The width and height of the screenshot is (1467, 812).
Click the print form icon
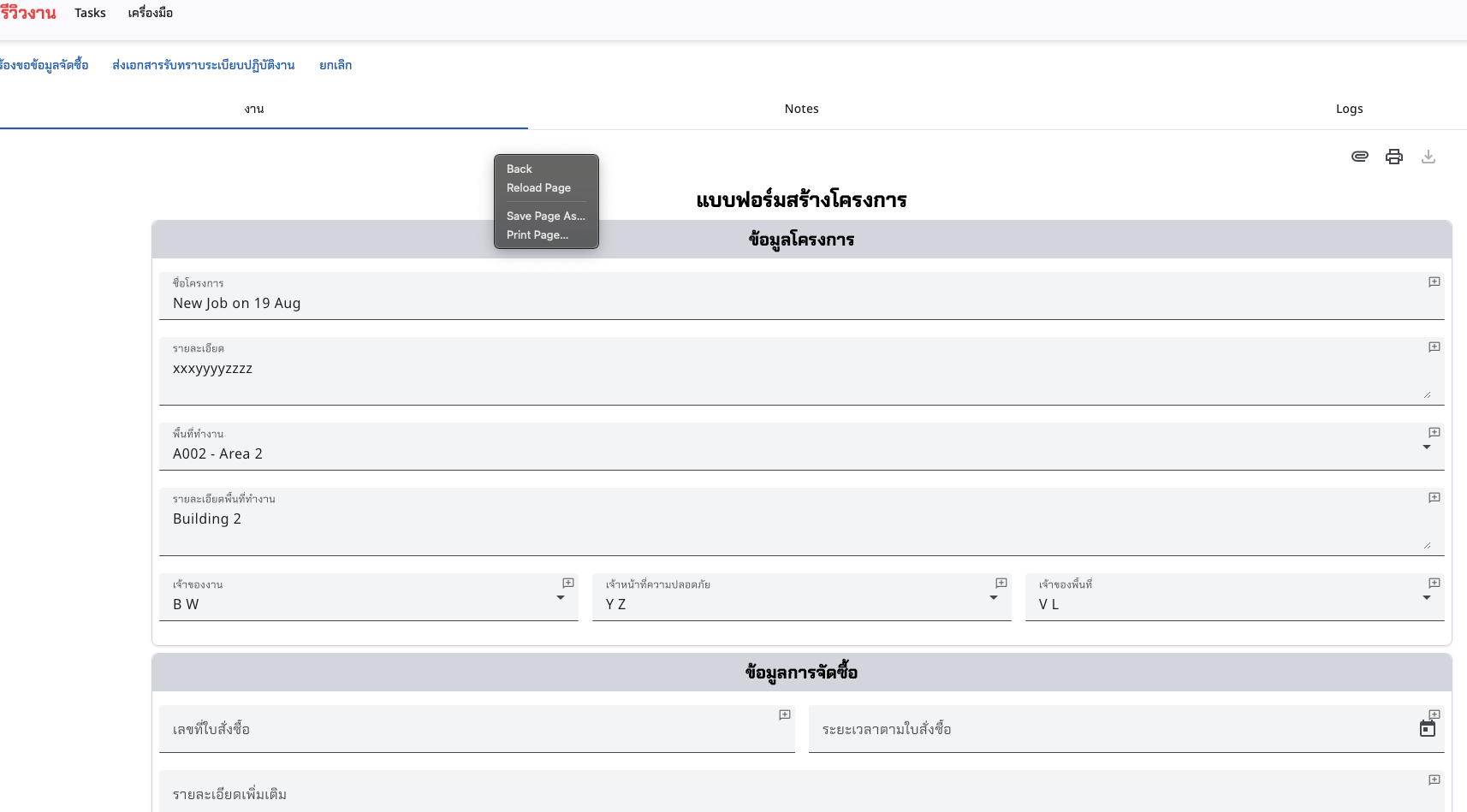(1394, 157)
